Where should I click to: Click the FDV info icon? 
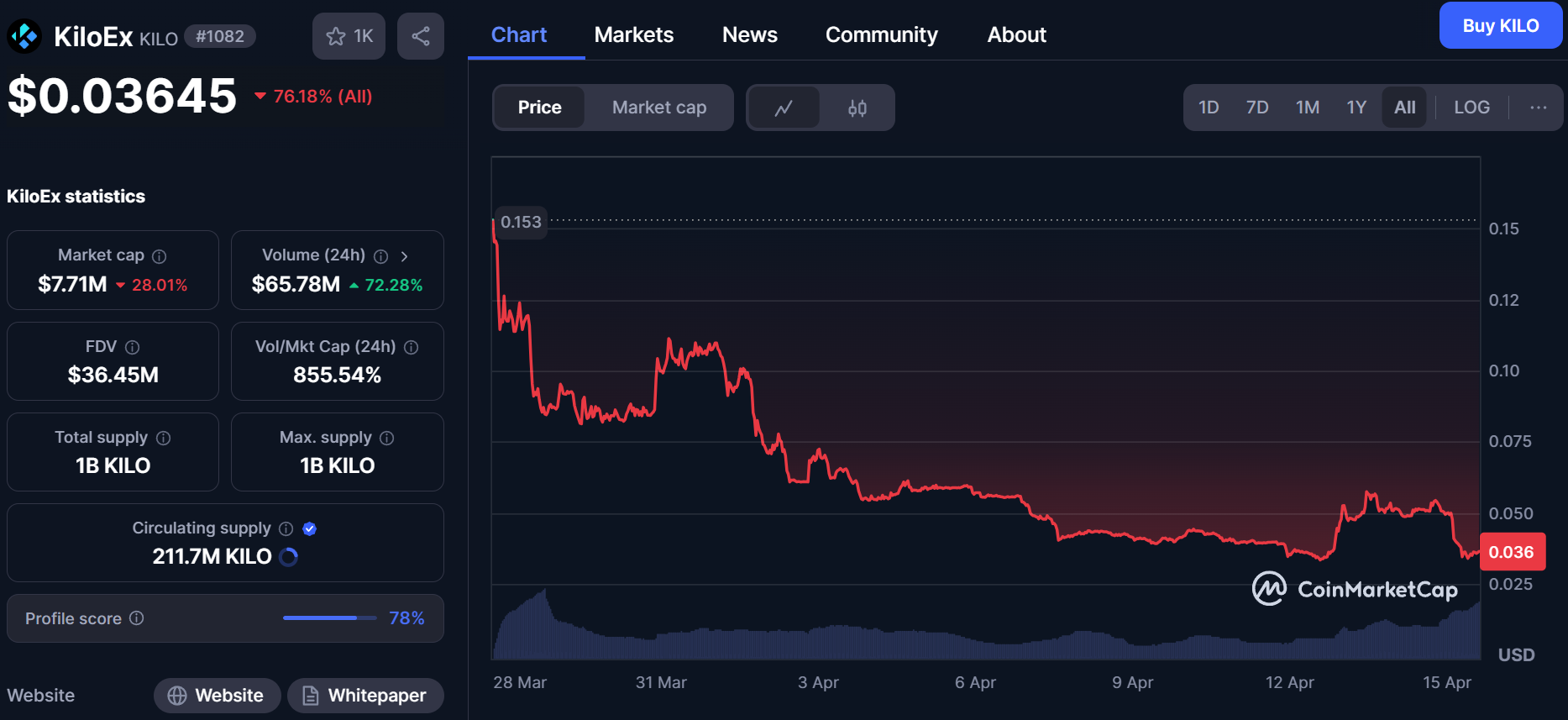click(133, 347)
